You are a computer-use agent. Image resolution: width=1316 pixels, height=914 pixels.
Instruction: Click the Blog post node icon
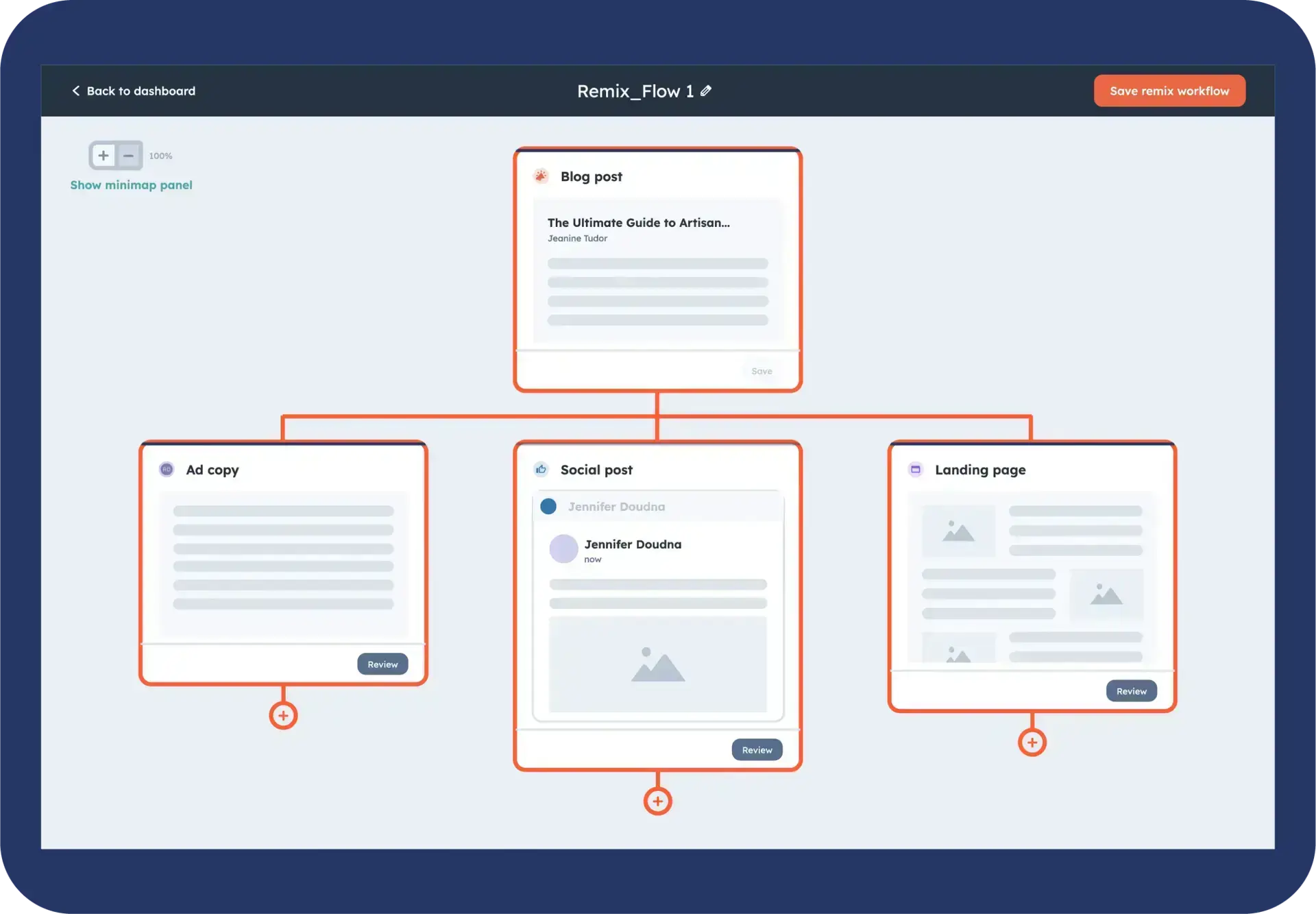[x=541, y=176]
